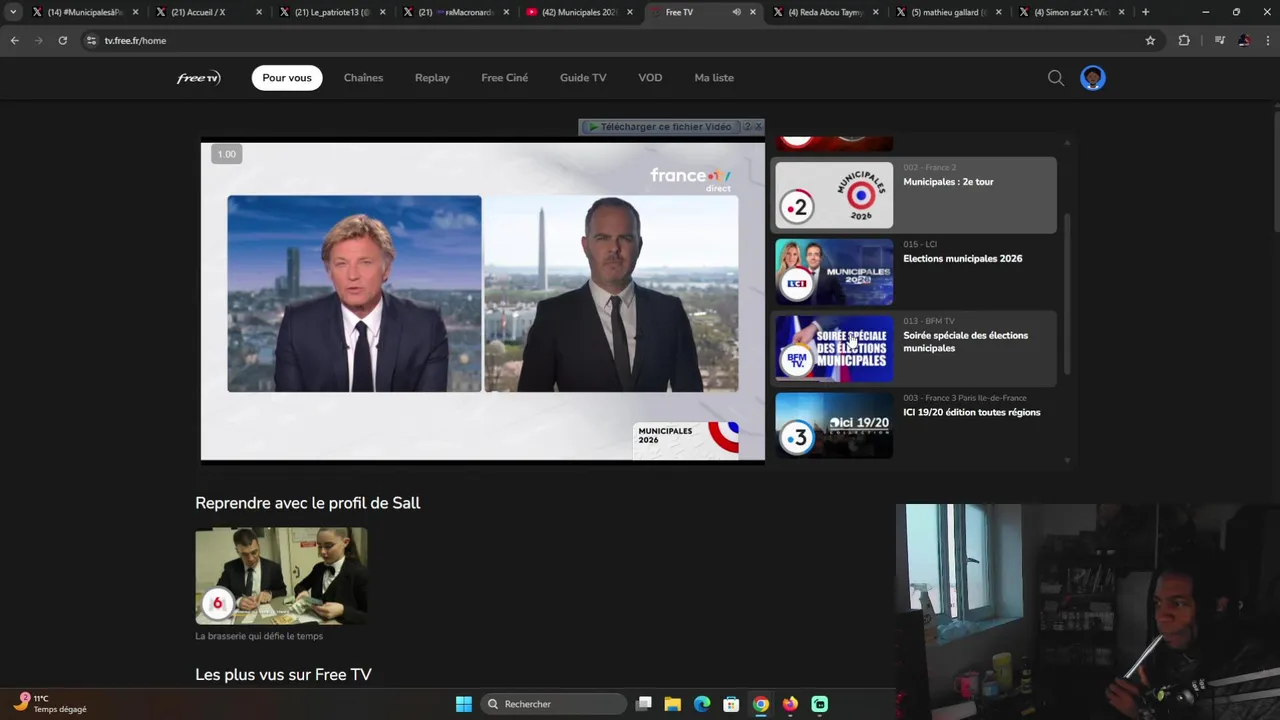Click channel list scroll up arrow
The height and width of the screenshot is (720, 1280).
[1067, 142]
